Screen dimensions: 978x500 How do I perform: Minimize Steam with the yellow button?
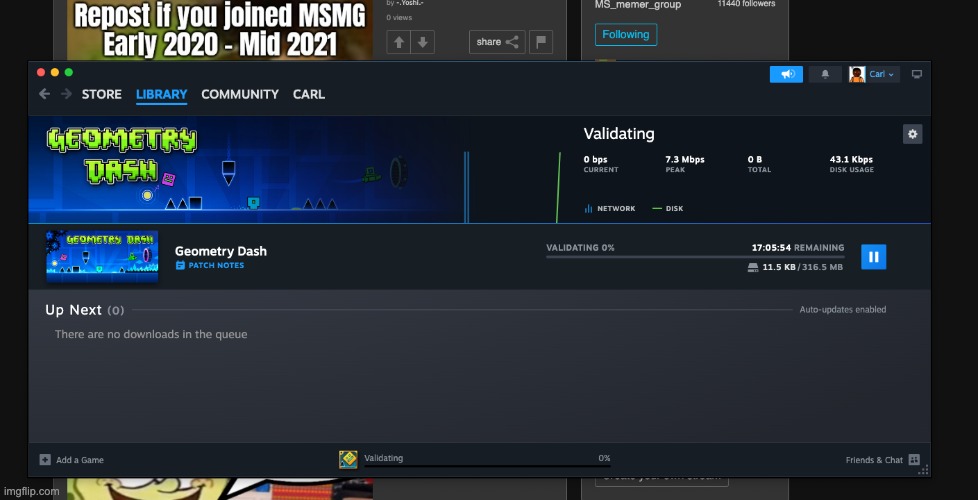point(55,72)
